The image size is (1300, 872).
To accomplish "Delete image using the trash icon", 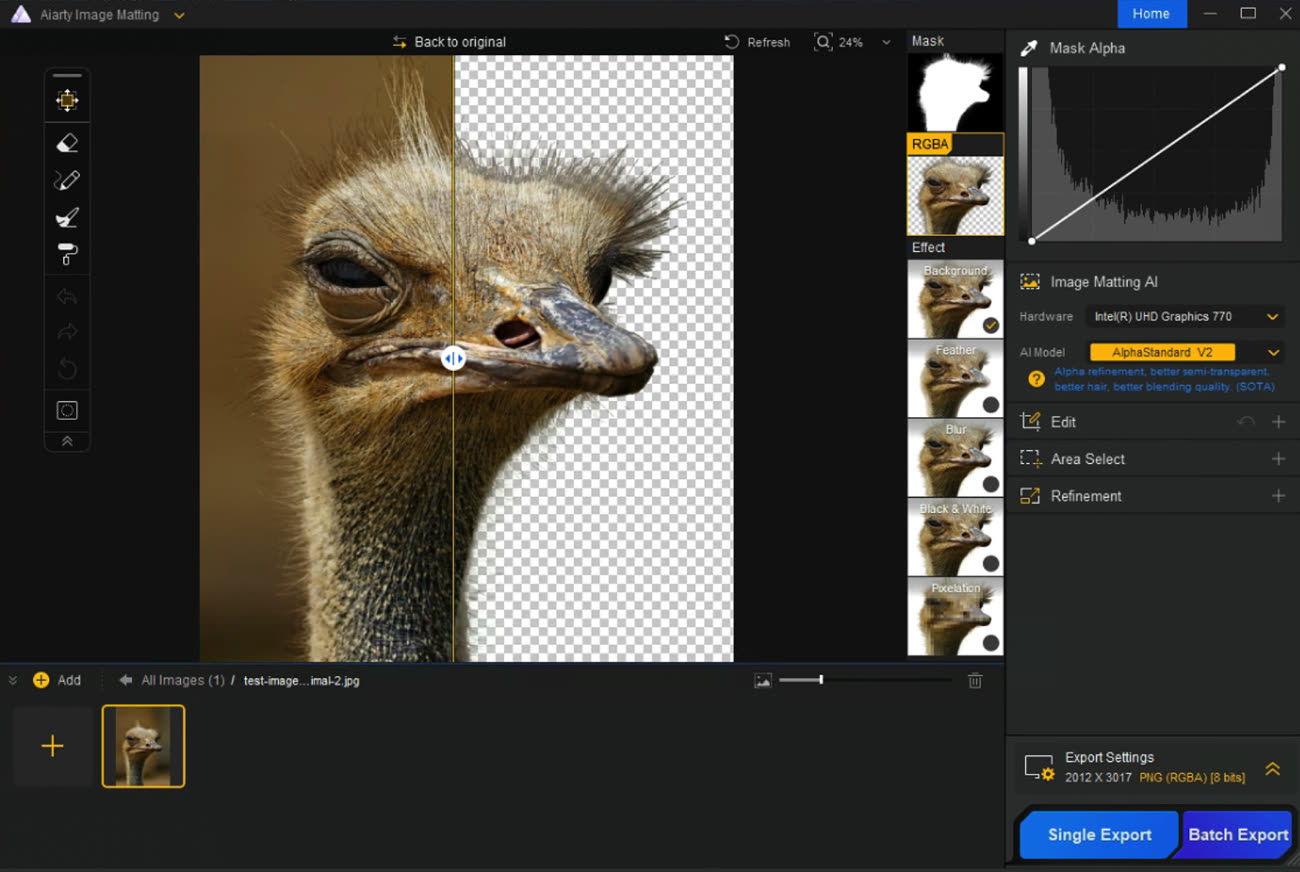I will pyautogui.click(x=975, y=680).
